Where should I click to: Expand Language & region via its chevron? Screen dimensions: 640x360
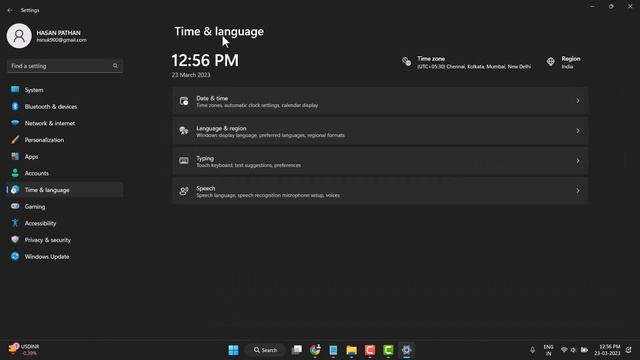tap(578, 131)
